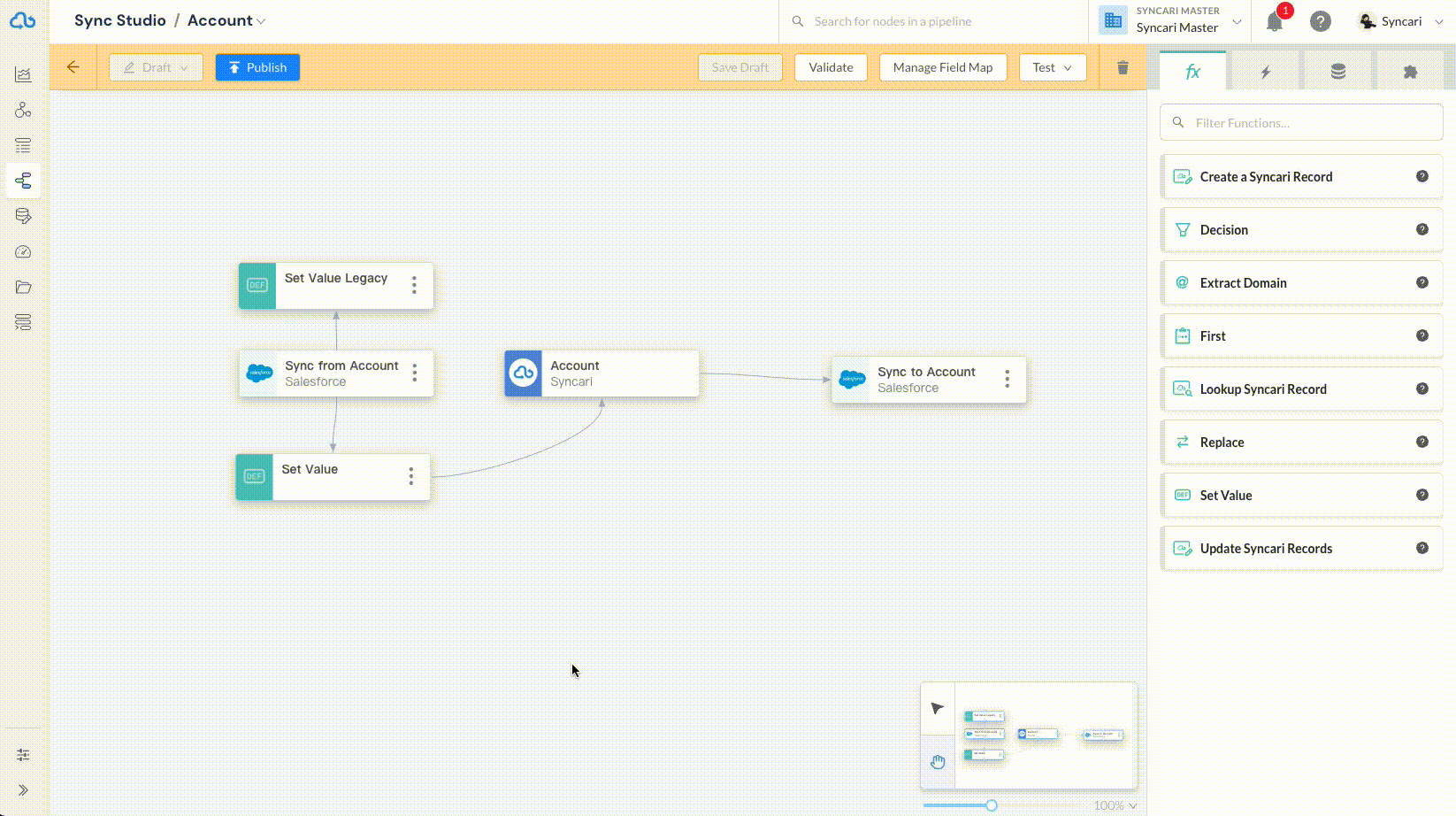The height and width of the screenshot is (816, 1456).
Task: Choose the pointer select tool in minimap
Action: click(x=938, y=708)
